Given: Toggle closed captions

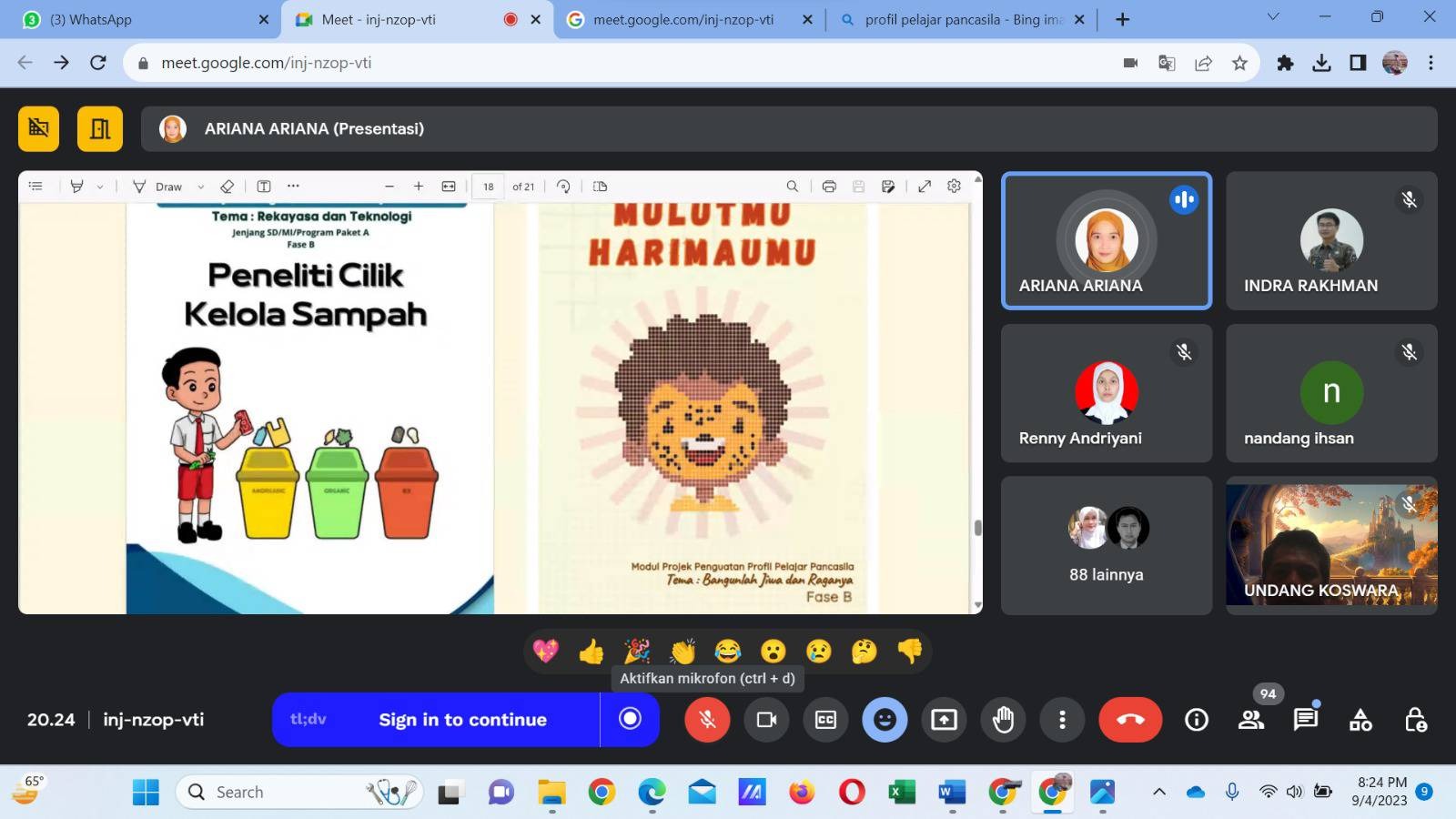Looking at the screenshot, I should coord(825,720).
